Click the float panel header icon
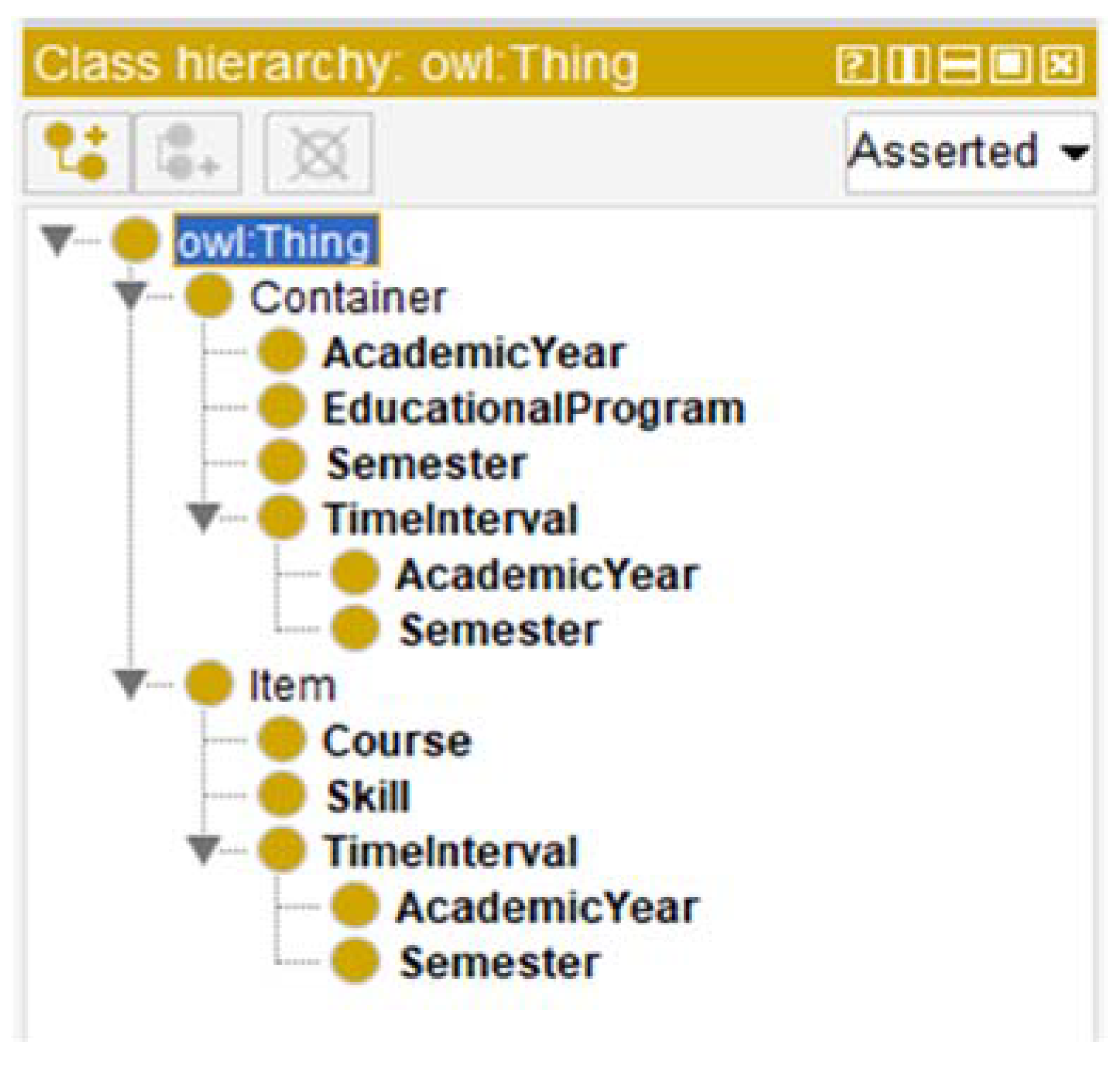This screenshot has height=1073, width=1120. 1011,65
